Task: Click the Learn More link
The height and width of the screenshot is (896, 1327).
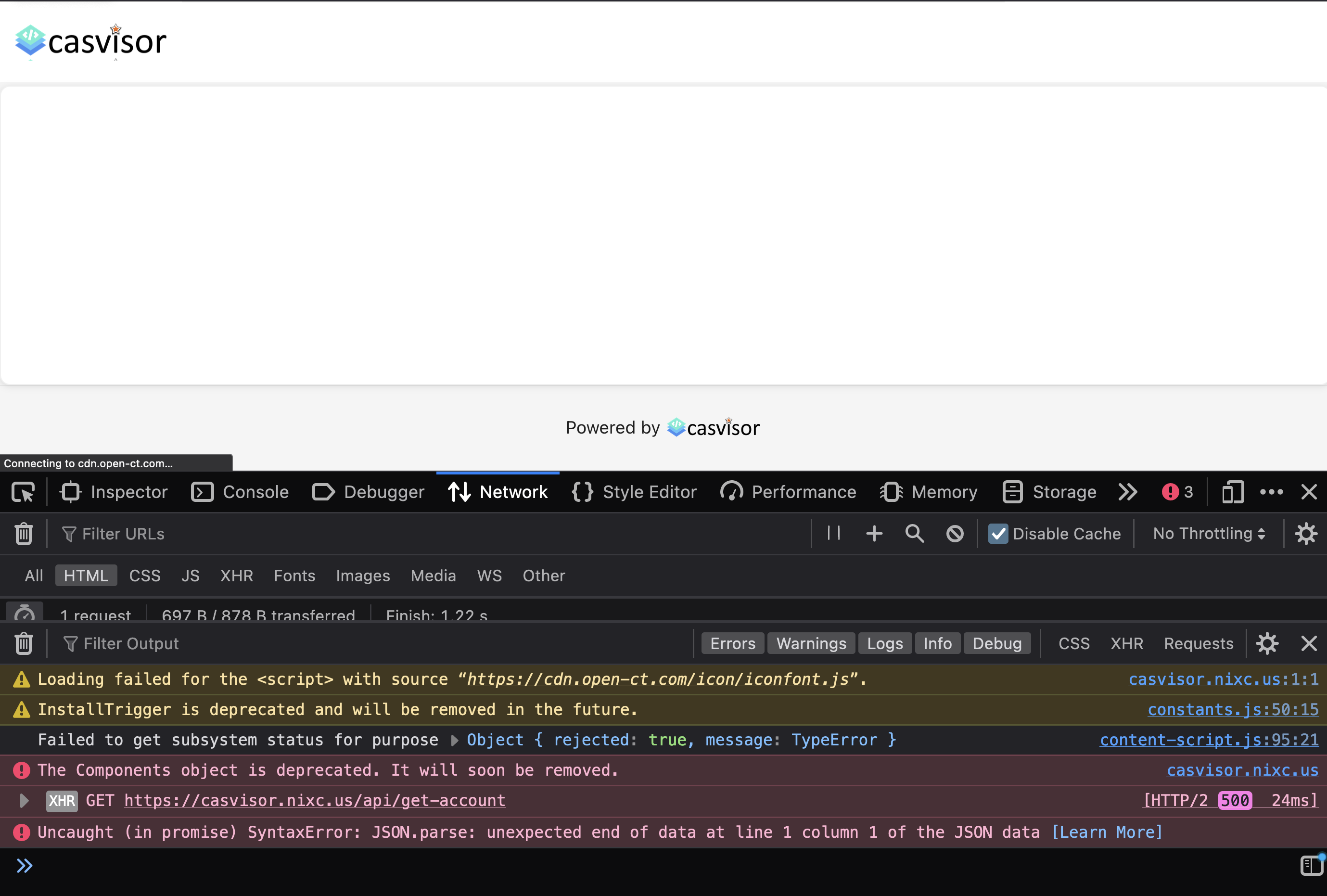Action: 1107,832
